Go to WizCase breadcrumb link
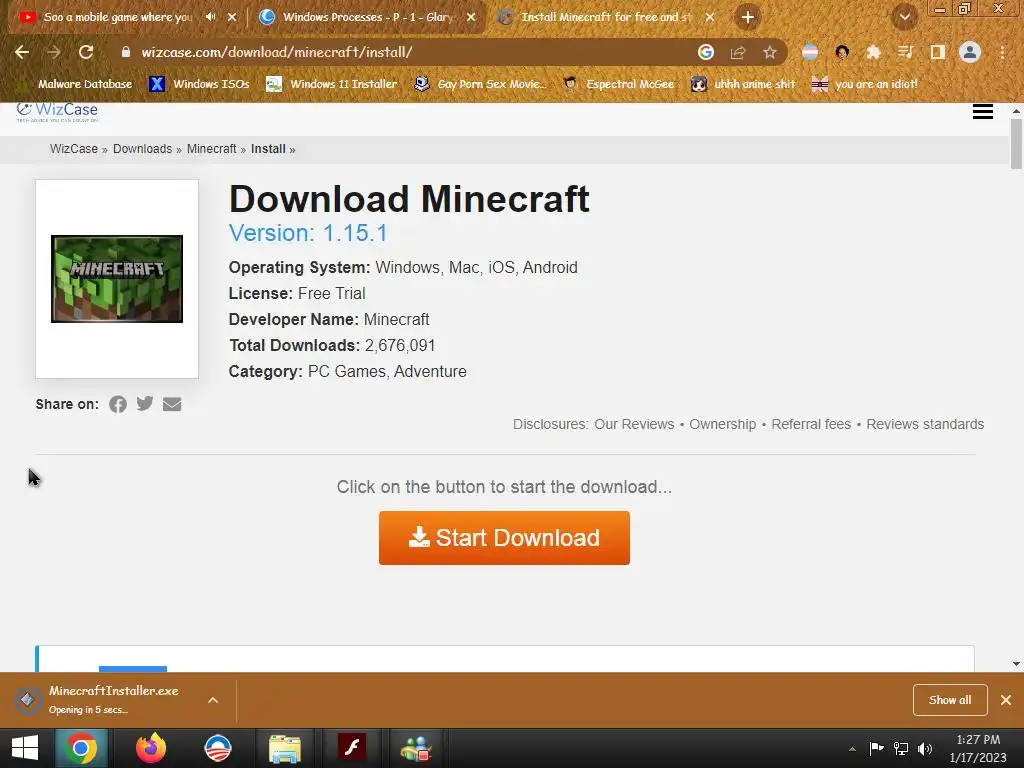The image size is (1024, 768). pos(74,149)
